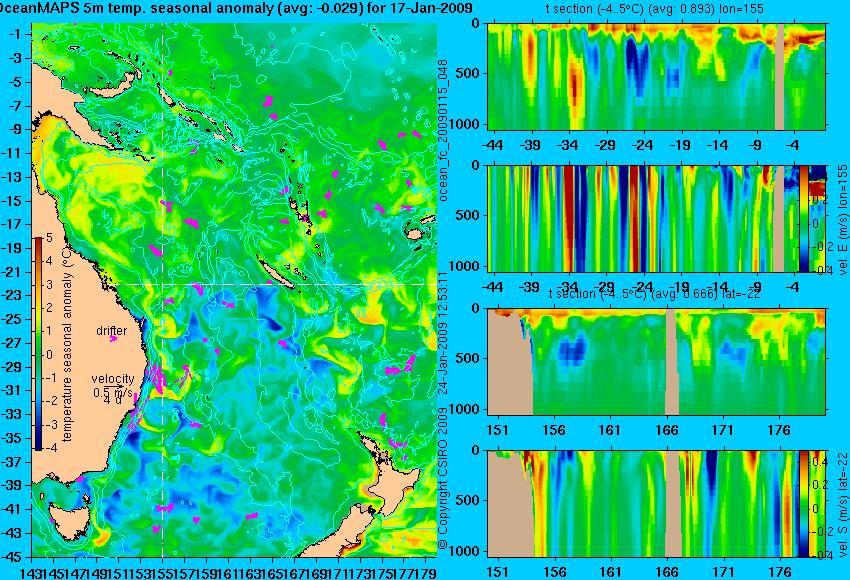Click the "-4" value at the temperature color bar bottom
Viewport: 850px width, 580px height.
tap(48, 448)
